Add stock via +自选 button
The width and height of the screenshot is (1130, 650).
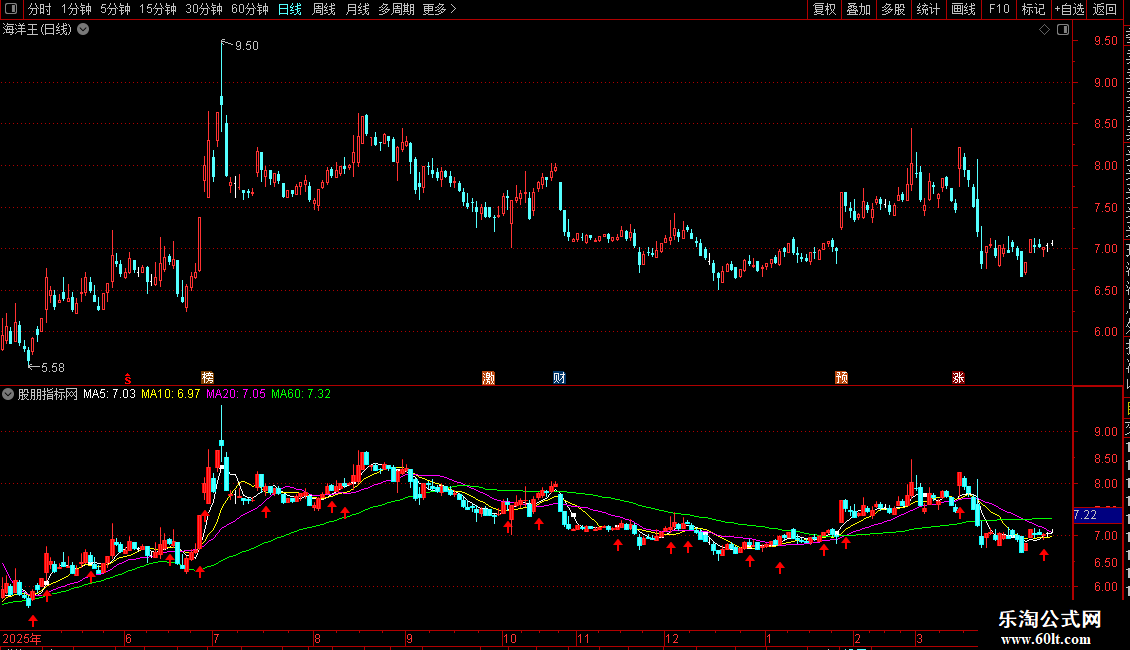point(1069,9)
